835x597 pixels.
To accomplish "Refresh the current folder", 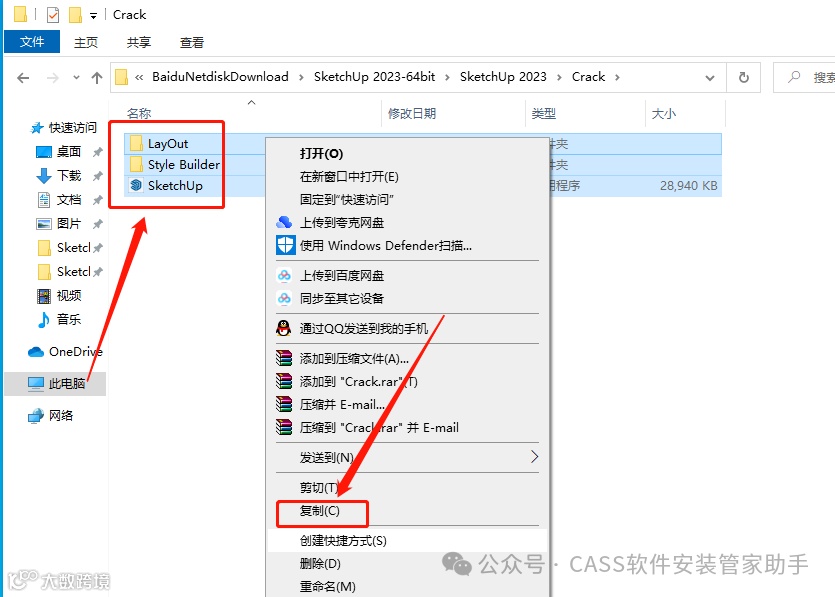I will coord(744,78).
